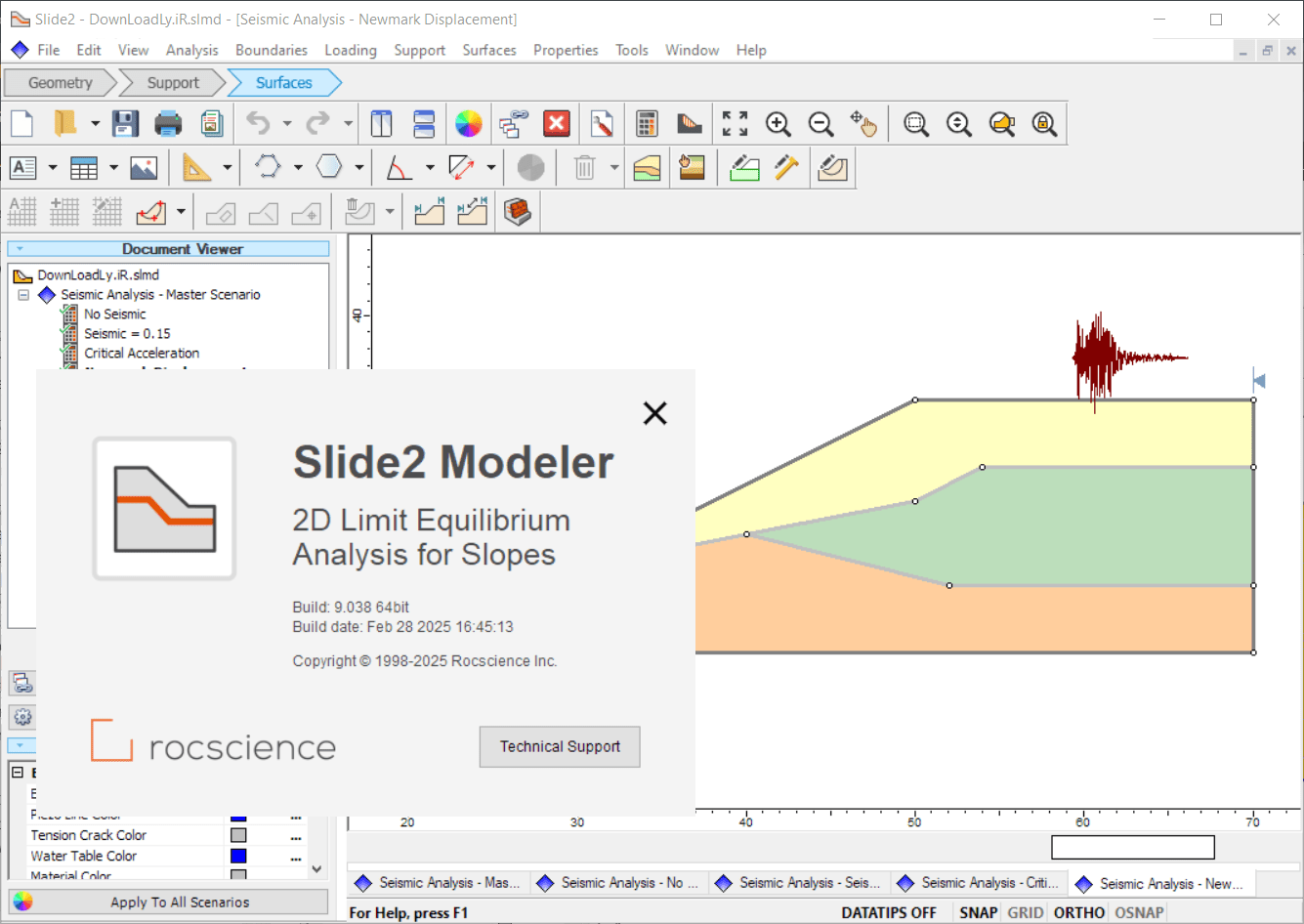
Task: Open the dropdown arrow next to the folder icon
Action: (95, 124)
